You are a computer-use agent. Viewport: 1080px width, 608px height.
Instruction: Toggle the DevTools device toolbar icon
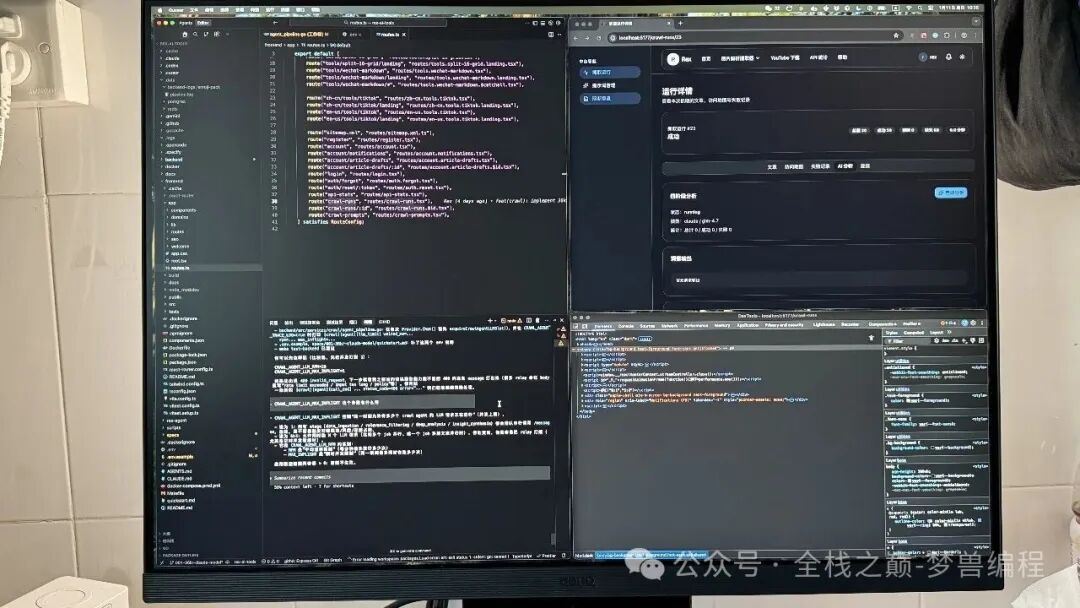pyautogui.click(x=584, y=326)
